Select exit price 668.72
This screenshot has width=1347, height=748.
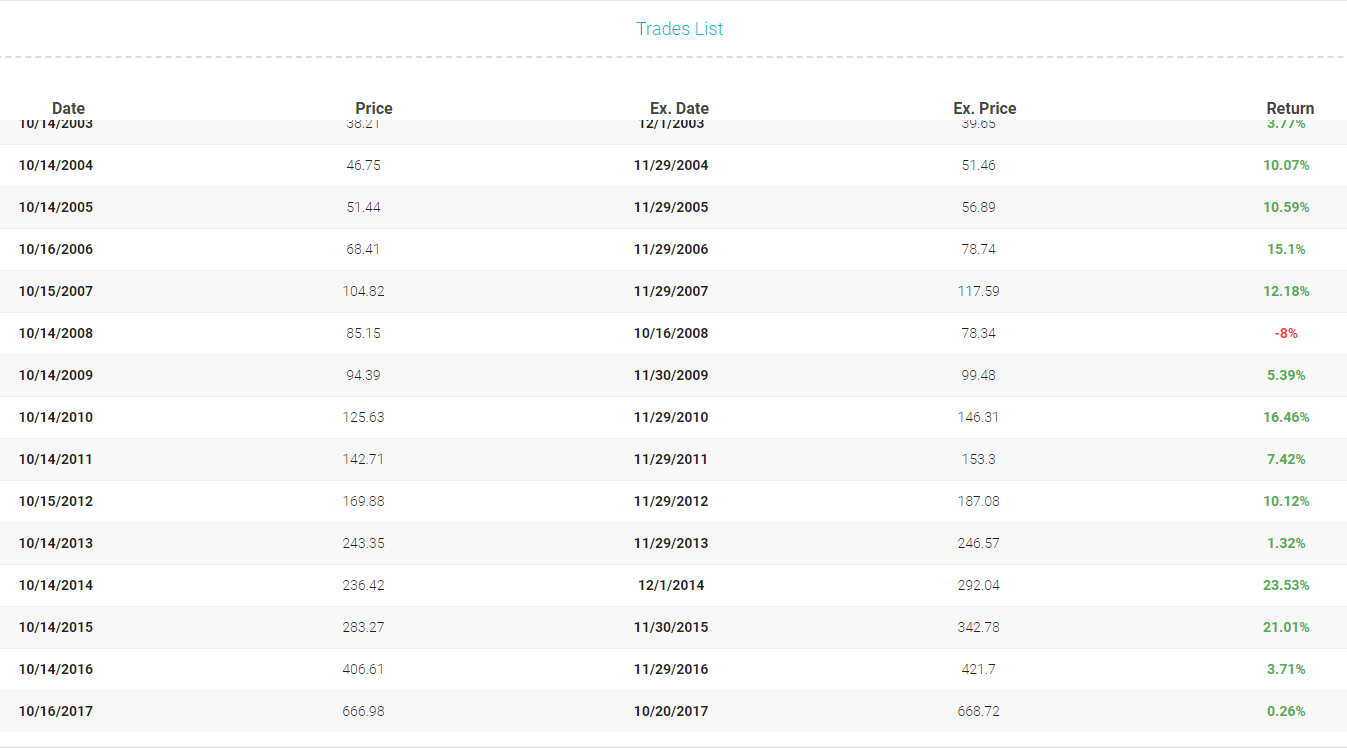(x=978, y=711)
